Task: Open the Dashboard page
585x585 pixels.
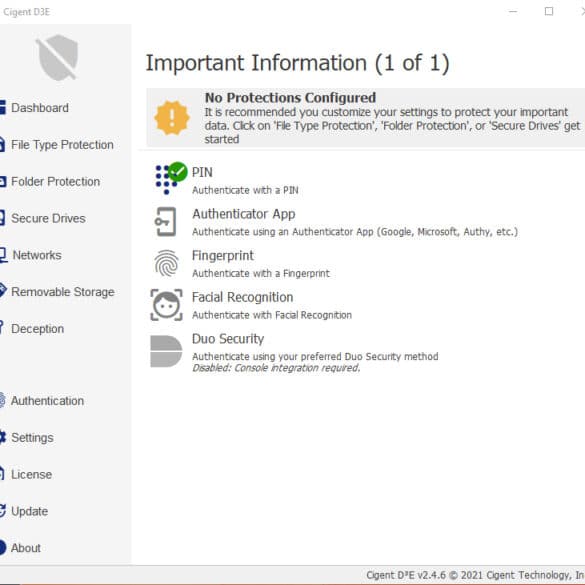Action: click(x=40, y=108)
